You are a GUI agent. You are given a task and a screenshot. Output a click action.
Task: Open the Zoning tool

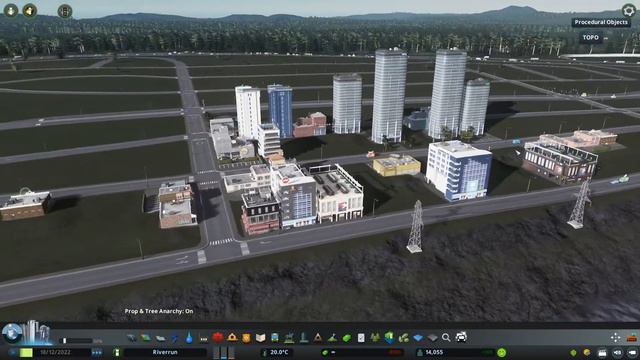[x=146, y=338]
